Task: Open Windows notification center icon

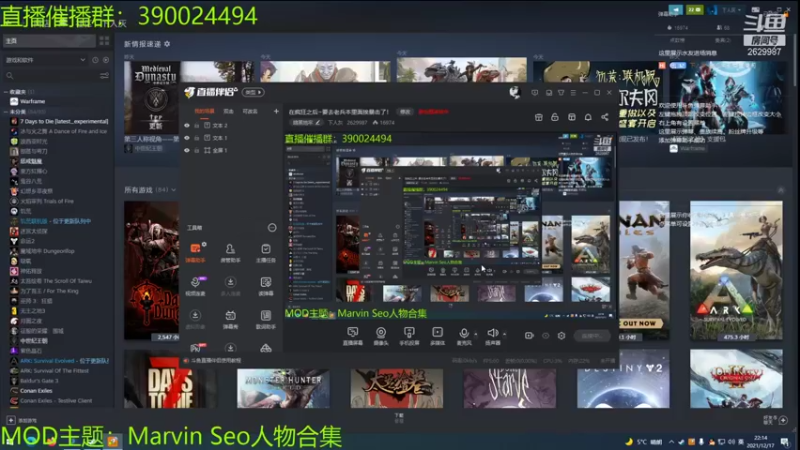Action: pyautogui.click(x=786, y=442)
